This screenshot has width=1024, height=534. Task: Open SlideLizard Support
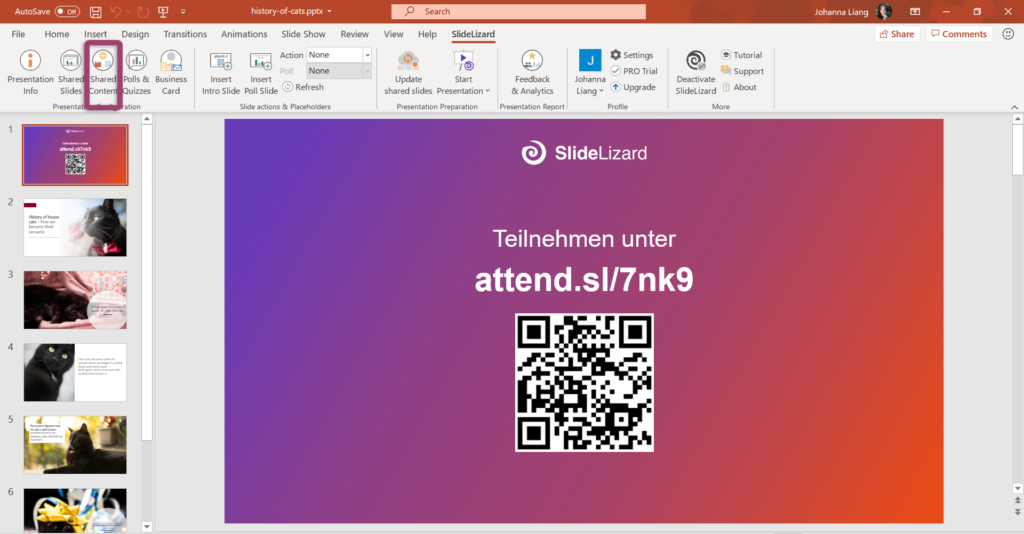(x=742, y=71)
